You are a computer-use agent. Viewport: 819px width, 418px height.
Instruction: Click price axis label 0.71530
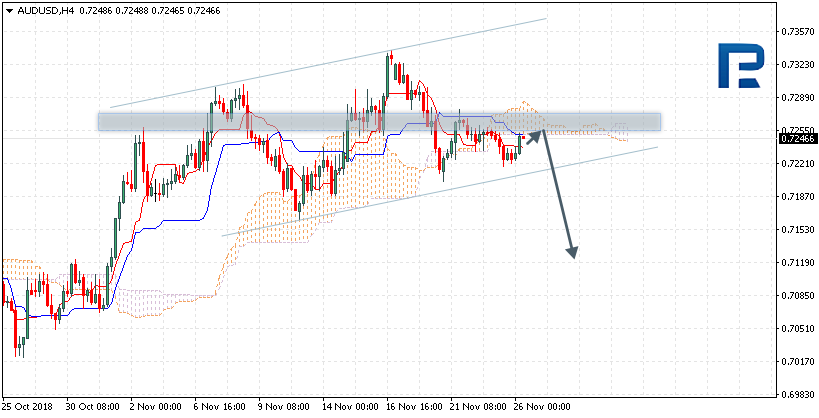point(799,229)
